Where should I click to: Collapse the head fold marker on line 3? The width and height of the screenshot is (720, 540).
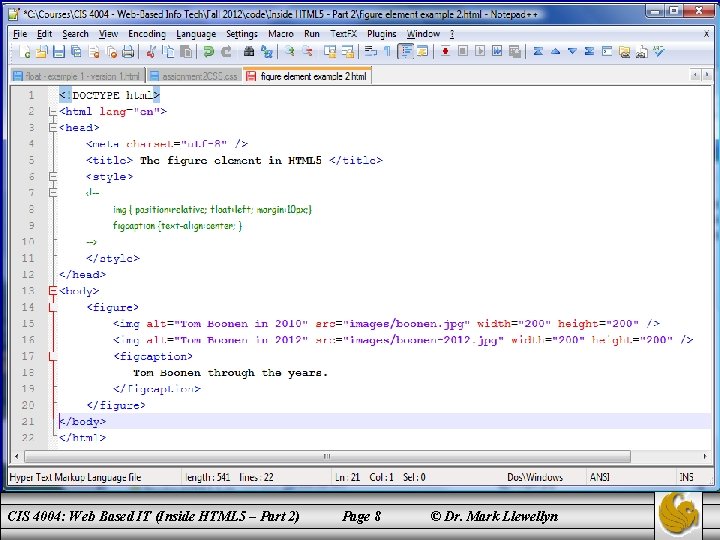[53, 128]
